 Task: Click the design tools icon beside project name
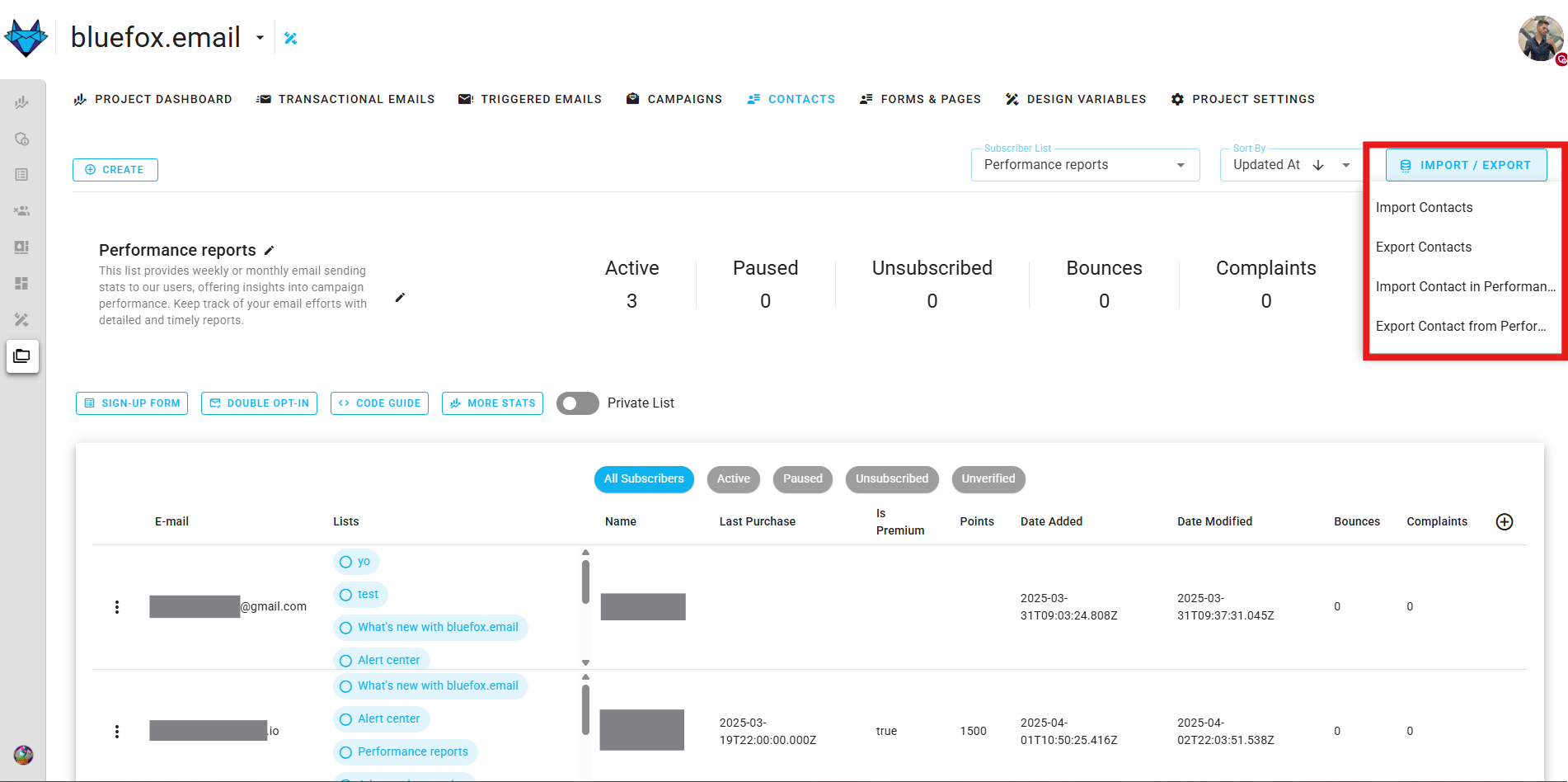click(290, 38)
